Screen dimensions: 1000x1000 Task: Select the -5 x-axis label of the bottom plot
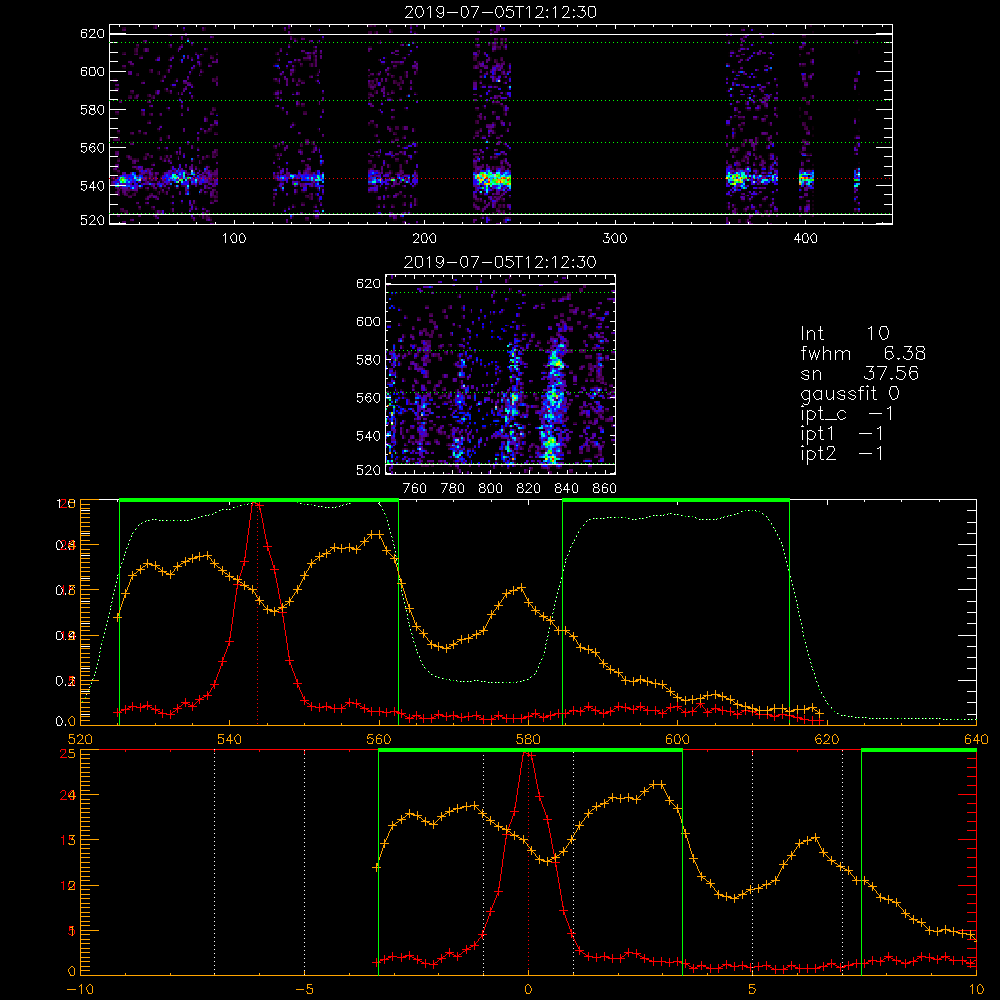(304, 989)
